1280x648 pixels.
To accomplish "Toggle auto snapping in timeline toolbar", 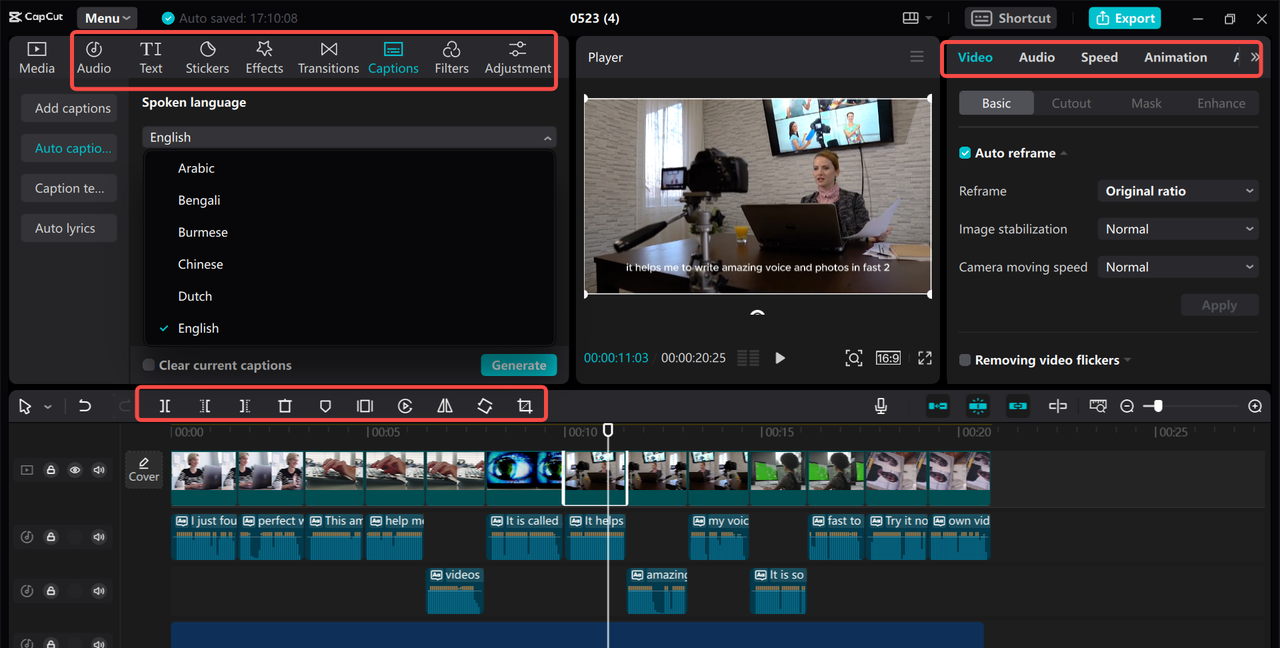I will (978, 406).
